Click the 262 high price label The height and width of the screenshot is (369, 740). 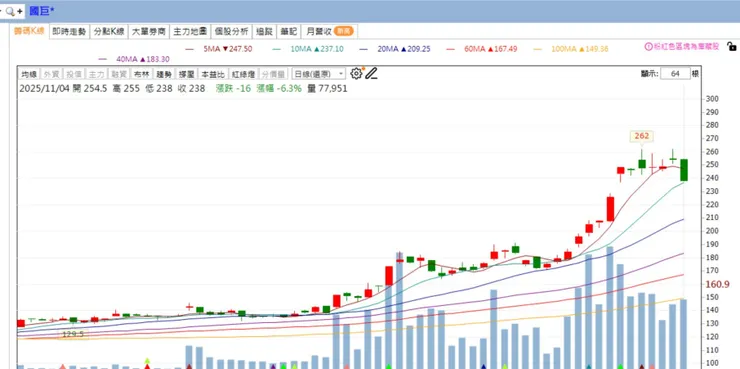click(x=642, y=136)
